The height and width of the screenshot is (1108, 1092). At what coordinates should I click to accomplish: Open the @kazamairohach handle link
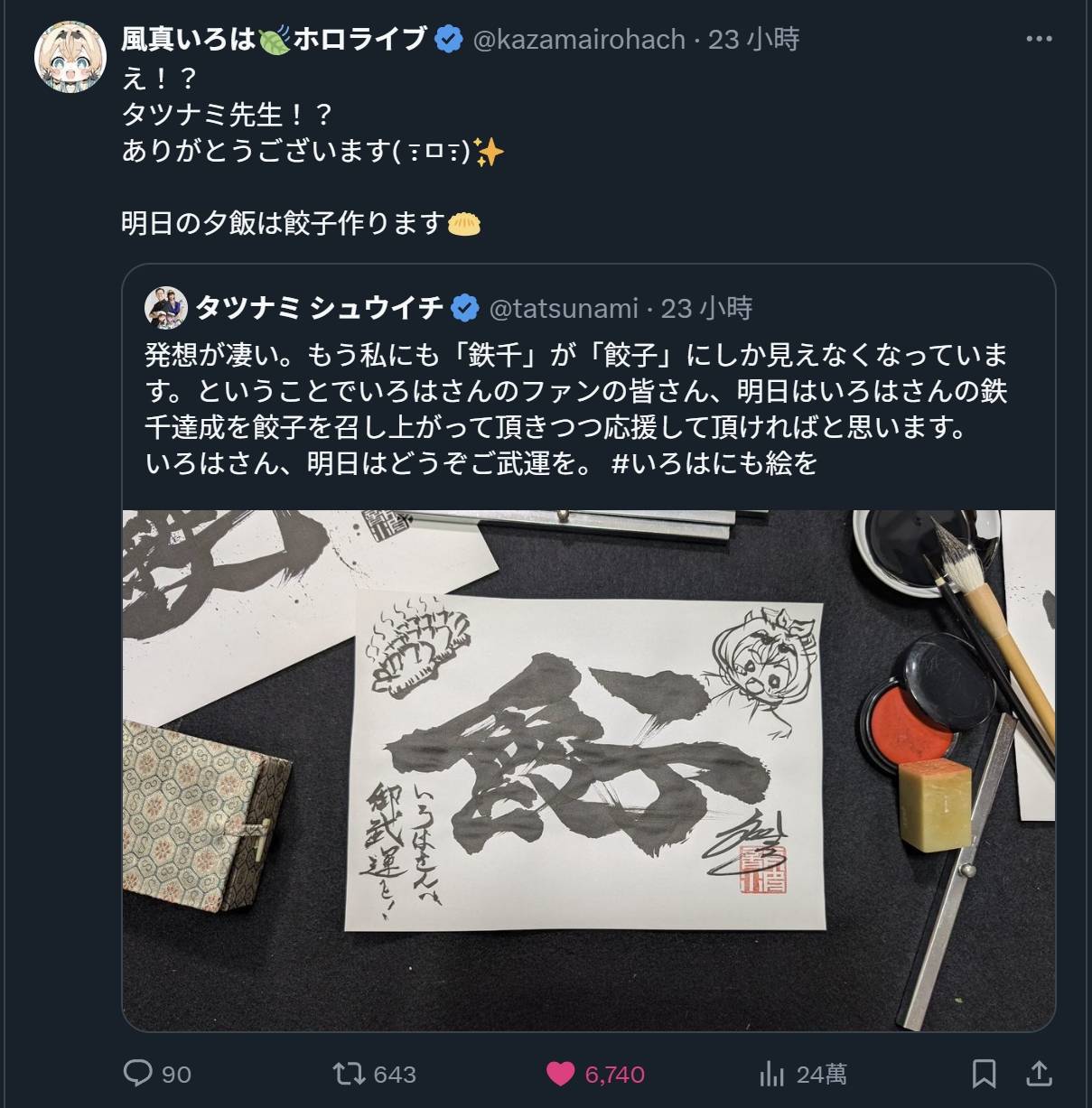[579, 40]
